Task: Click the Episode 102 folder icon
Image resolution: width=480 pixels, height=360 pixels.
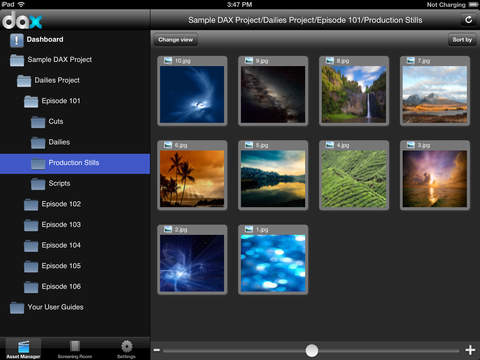Action: (x=31, y=204)
